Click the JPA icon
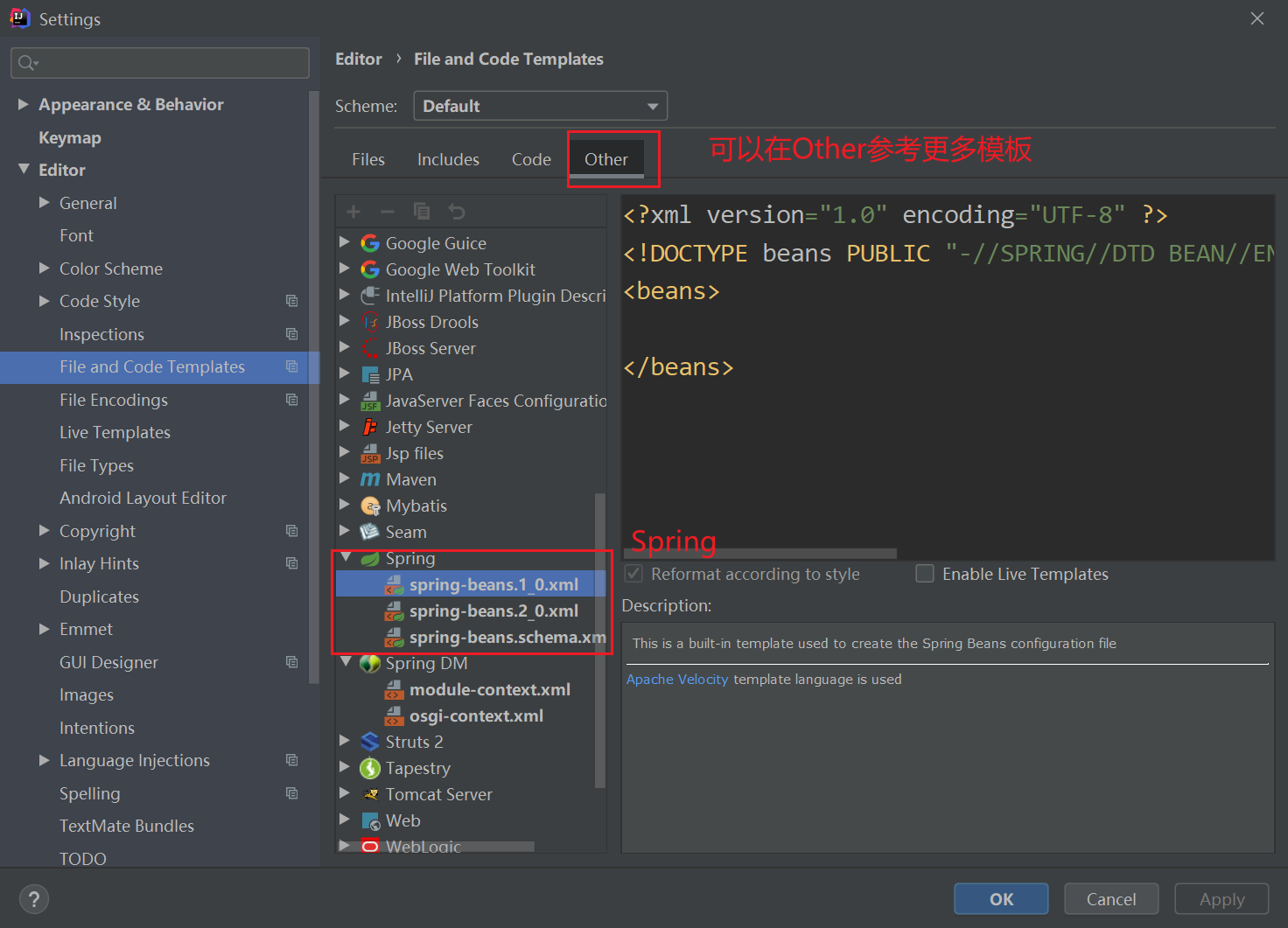The width and height of the screenshot is (1288, 928). pyautogui.click(x=370, y=374)
